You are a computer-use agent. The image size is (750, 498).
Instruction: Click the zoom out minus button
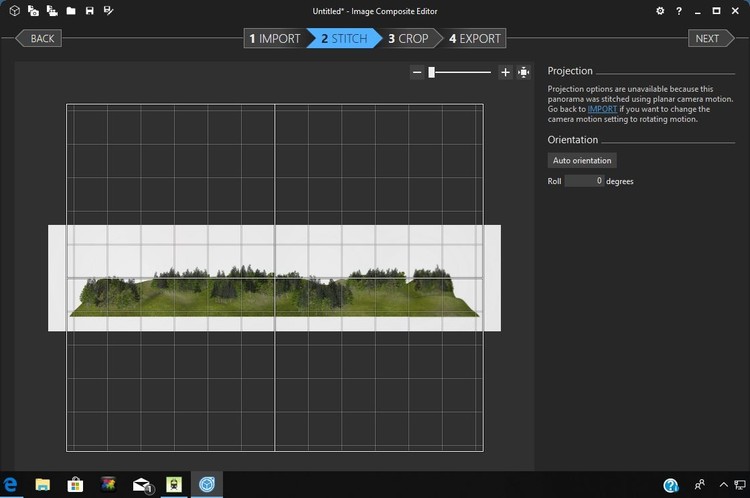point(417,72)
